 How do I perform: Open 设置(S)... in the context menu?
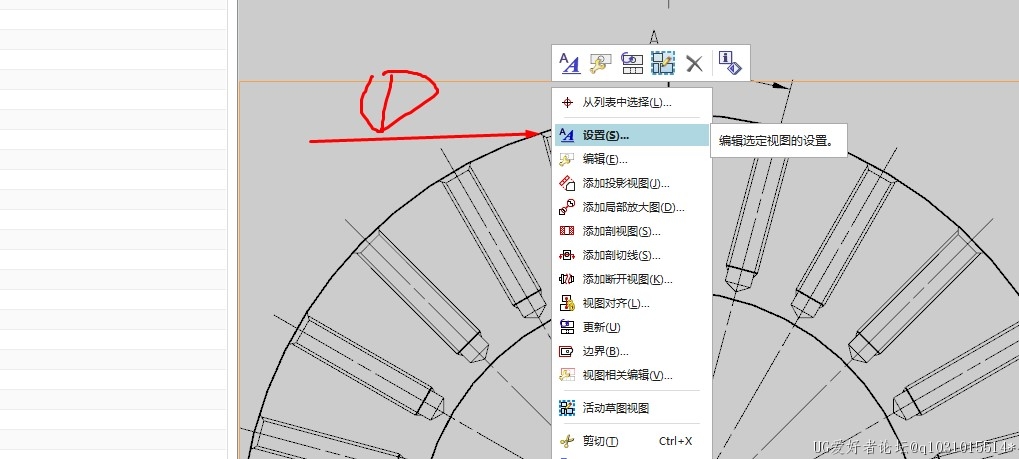(x=632, y=135)
